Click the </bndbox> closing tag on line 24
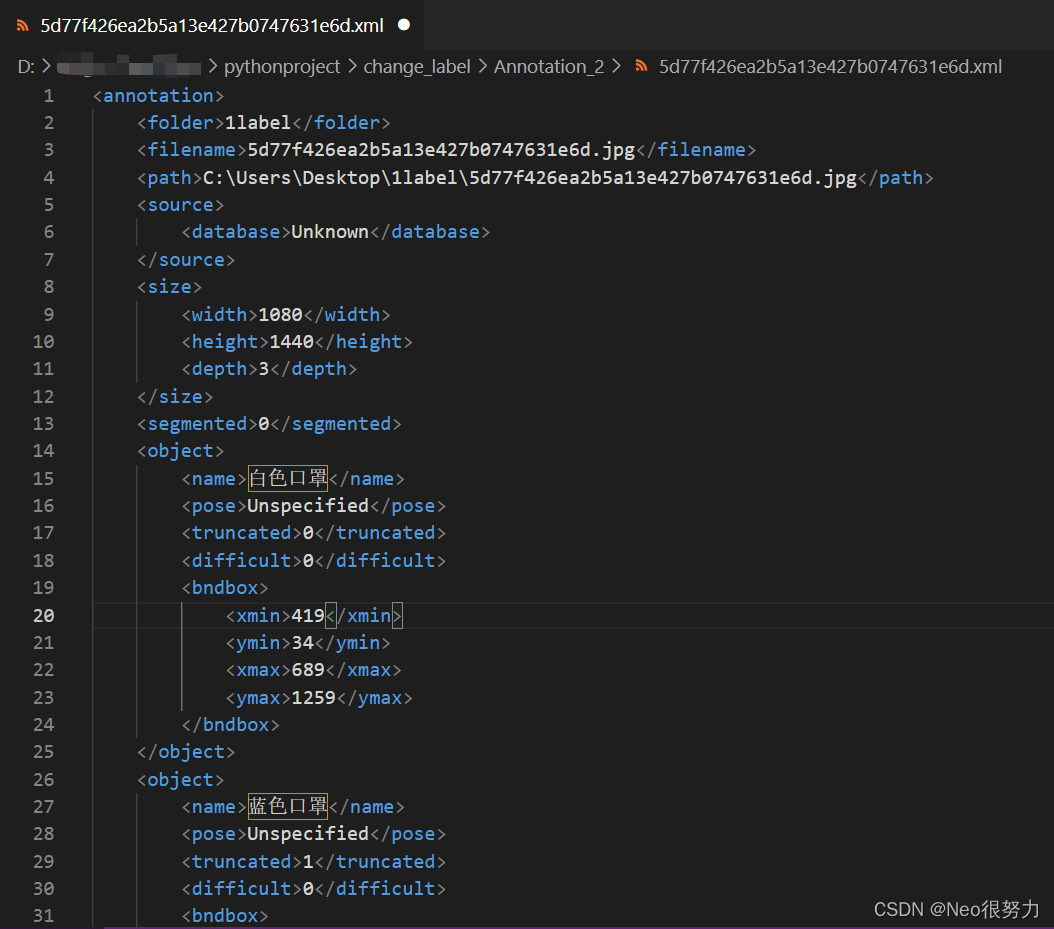Image resolution: width=1054 pixels, height=929 pixels. pyautogui.click(x=230, y=725)
